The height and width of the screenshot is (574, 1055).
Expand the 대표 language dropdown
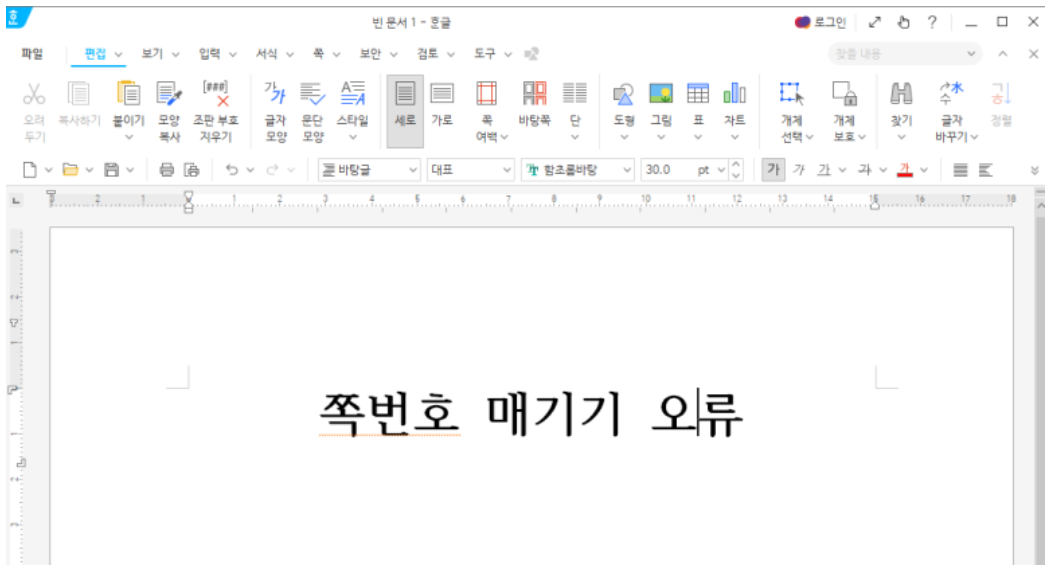[x=506, y=170]
